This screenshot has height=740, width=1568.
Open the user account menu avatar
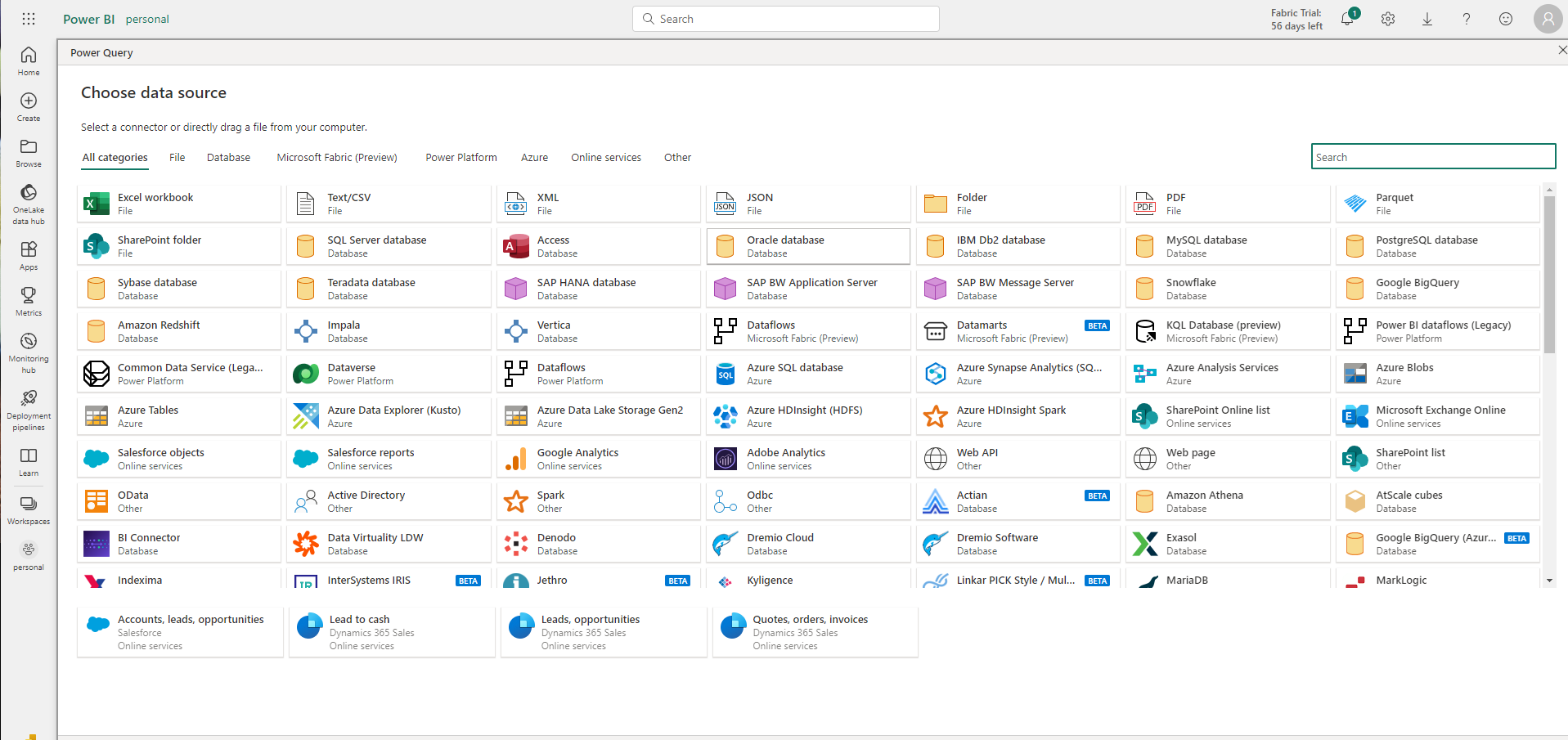1548,19
